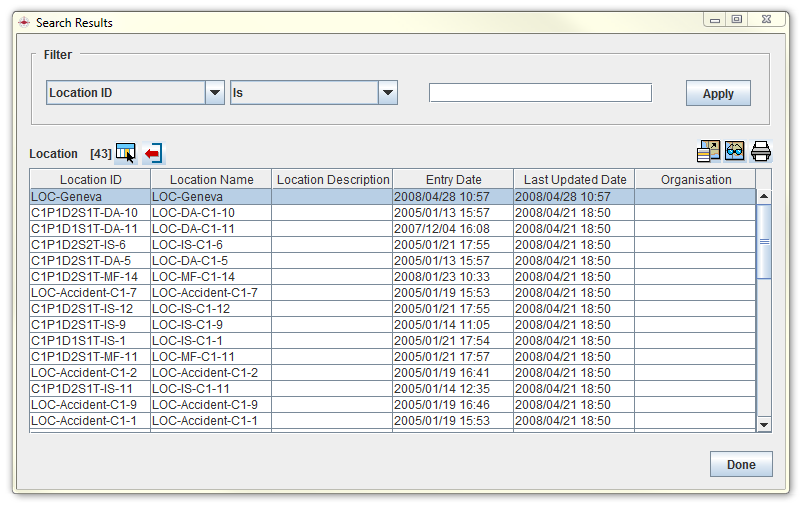The width and height of the screenshot is (800, 505).
Task: Click the red arrow icon beside Location
Action: [153, 153]
